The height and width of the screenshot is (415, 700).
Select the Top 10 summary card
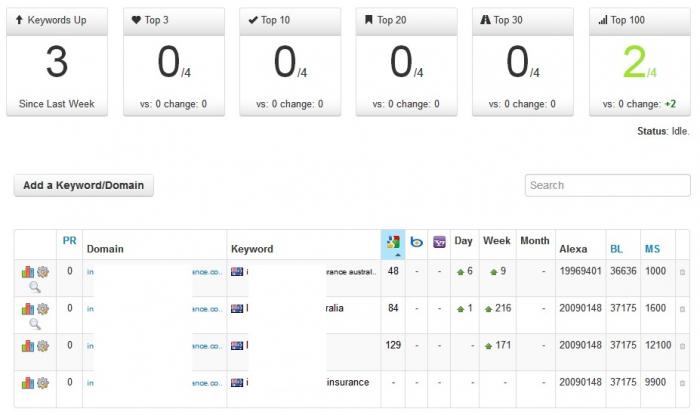click(290, 62)
